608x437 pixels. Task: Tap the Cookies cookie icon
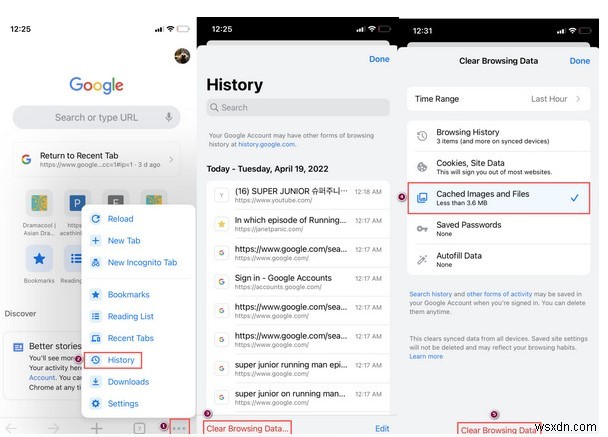click(x=422, y=167)
